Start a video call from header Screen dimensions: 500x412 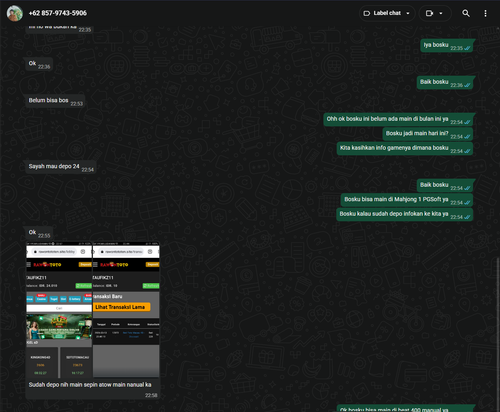(429, 13)
